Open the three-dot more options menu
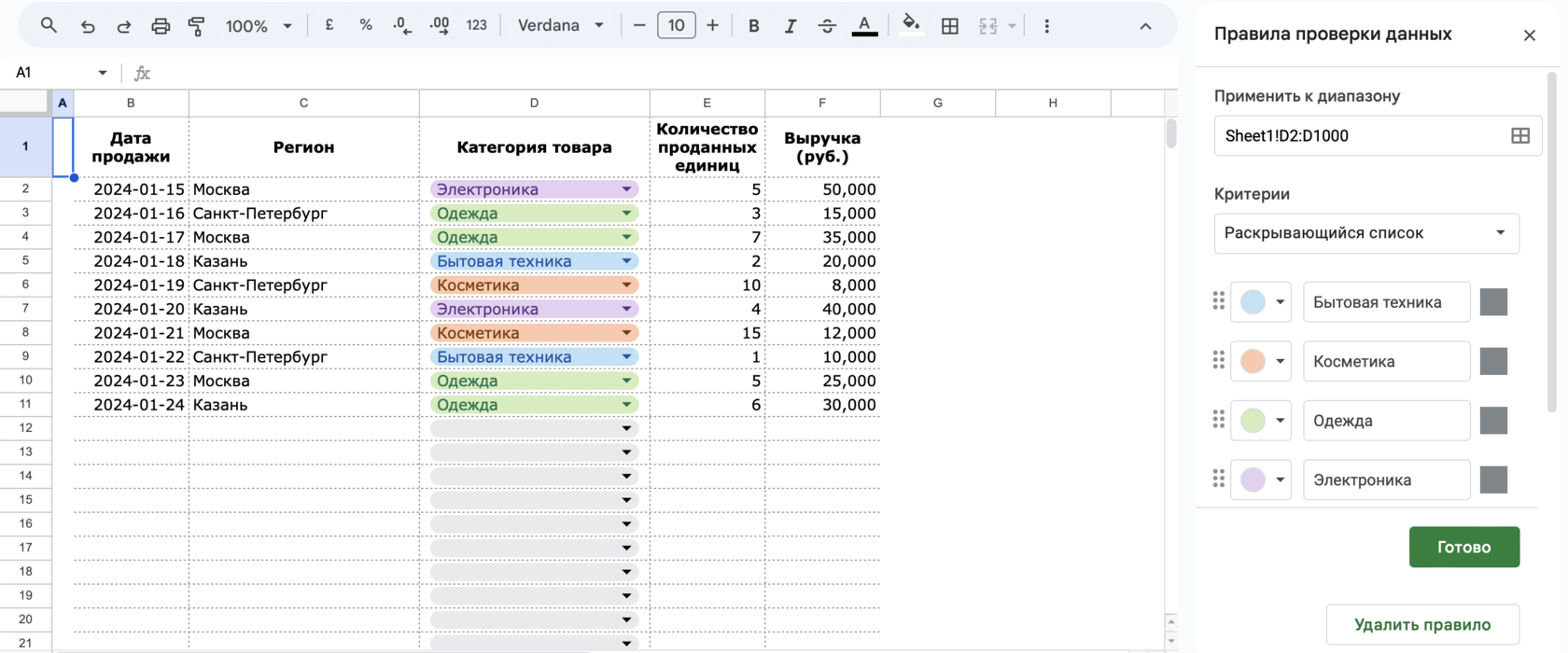Image resolution: width=1568 pixels, height=653 pixels. (x=1046, y=26)
